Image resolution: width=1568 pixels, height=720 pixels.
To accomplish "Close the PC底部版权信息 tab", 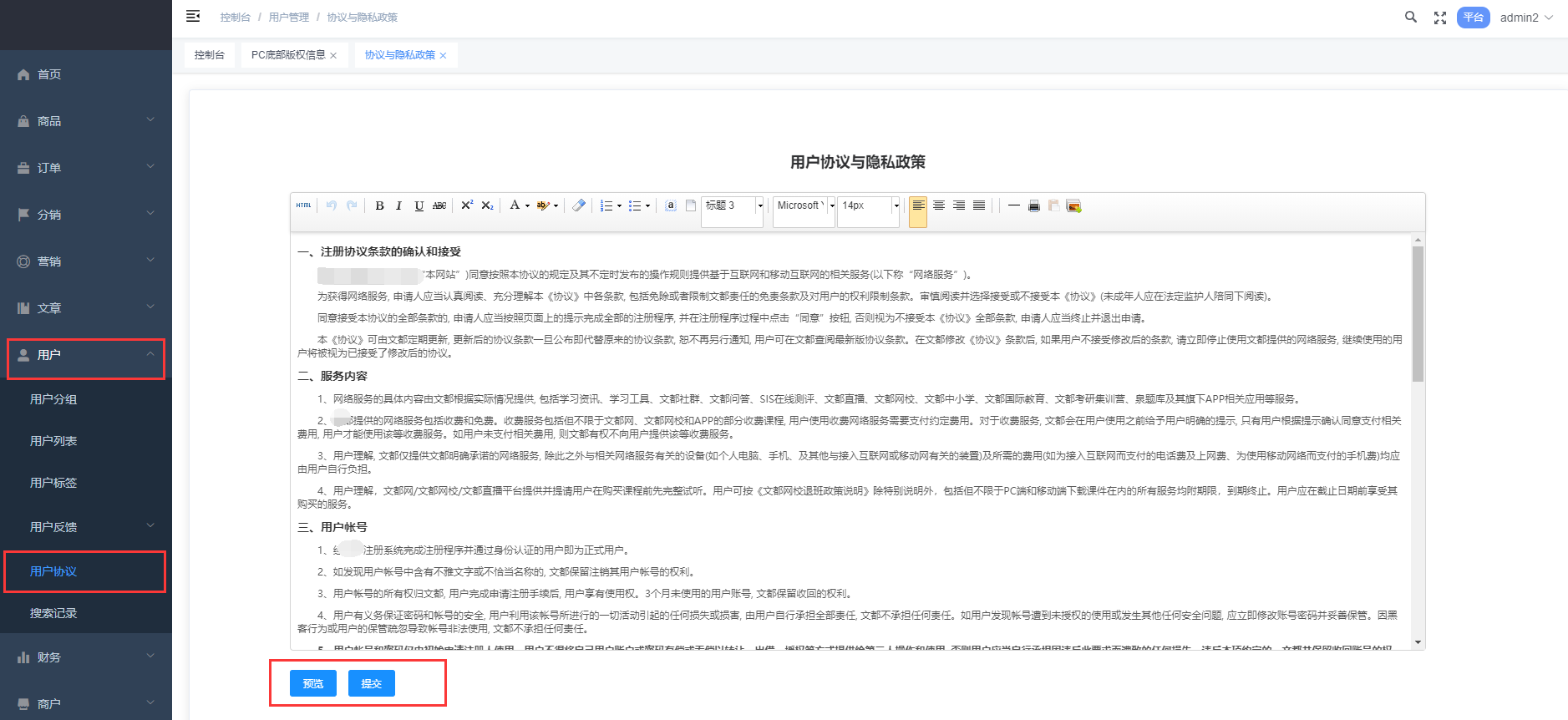I will [x=333, y=56].
